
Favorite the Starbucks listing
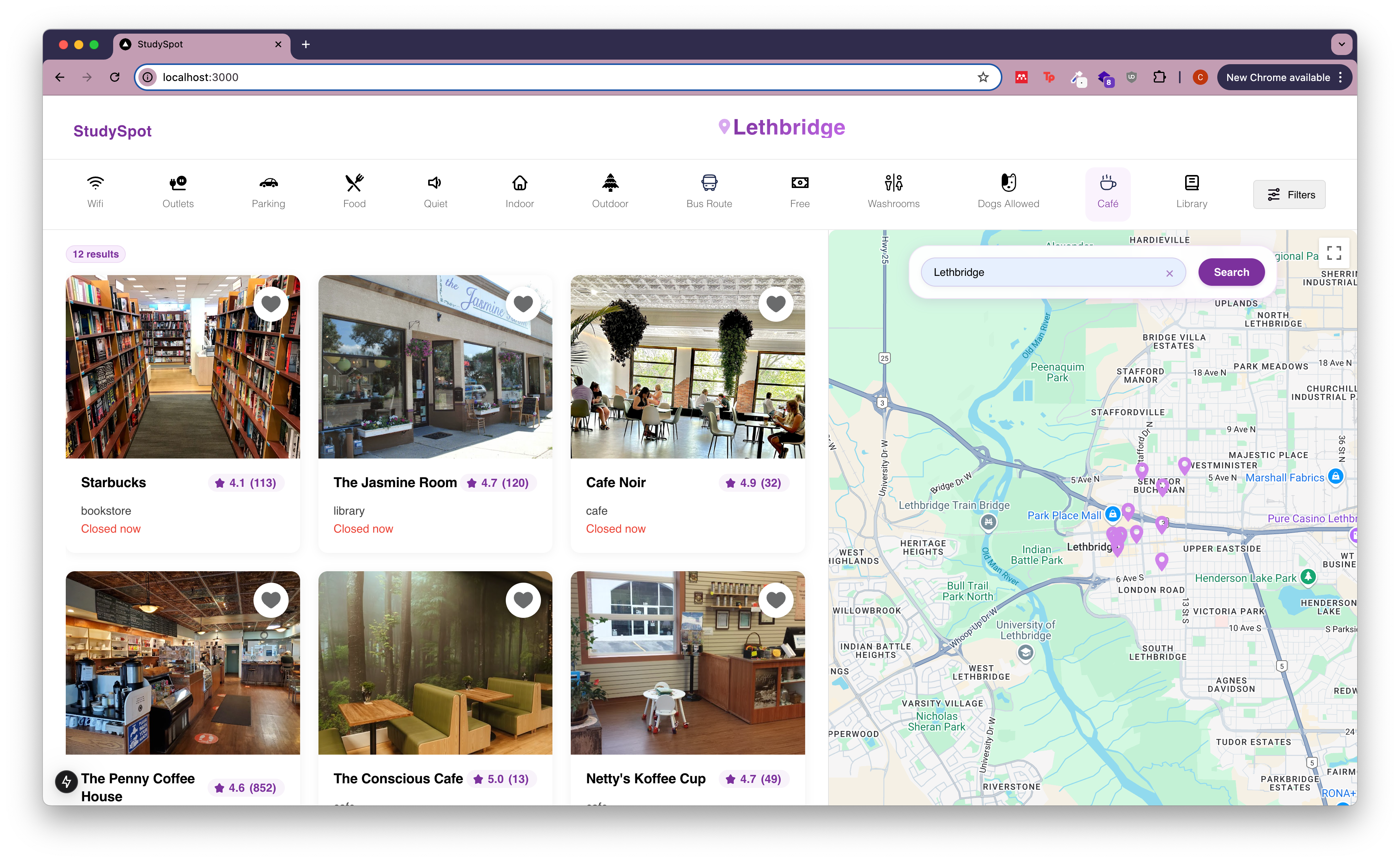(271, 303)
